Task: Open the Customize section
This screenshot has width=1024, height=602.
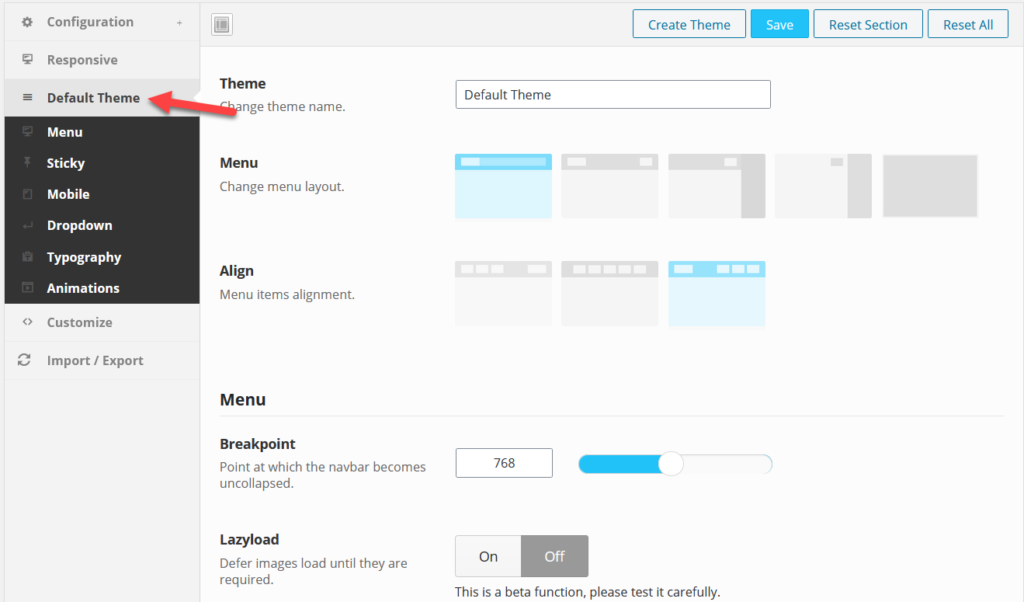Action: 102,323
